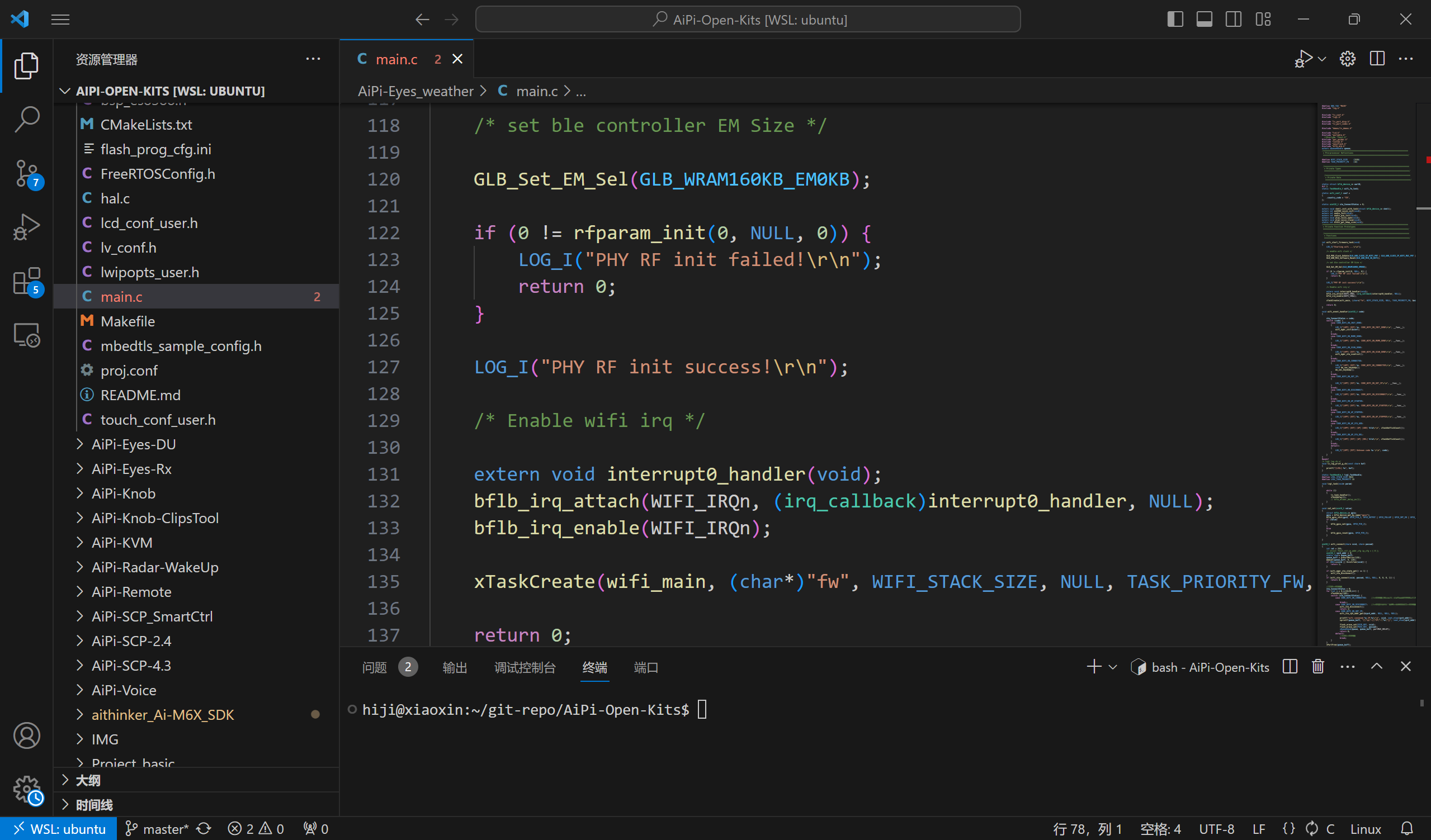Image resolution: width=1431 pixels, height=840 pixels.
Task: Click the code minimap overview
Action: point(1366,374)
